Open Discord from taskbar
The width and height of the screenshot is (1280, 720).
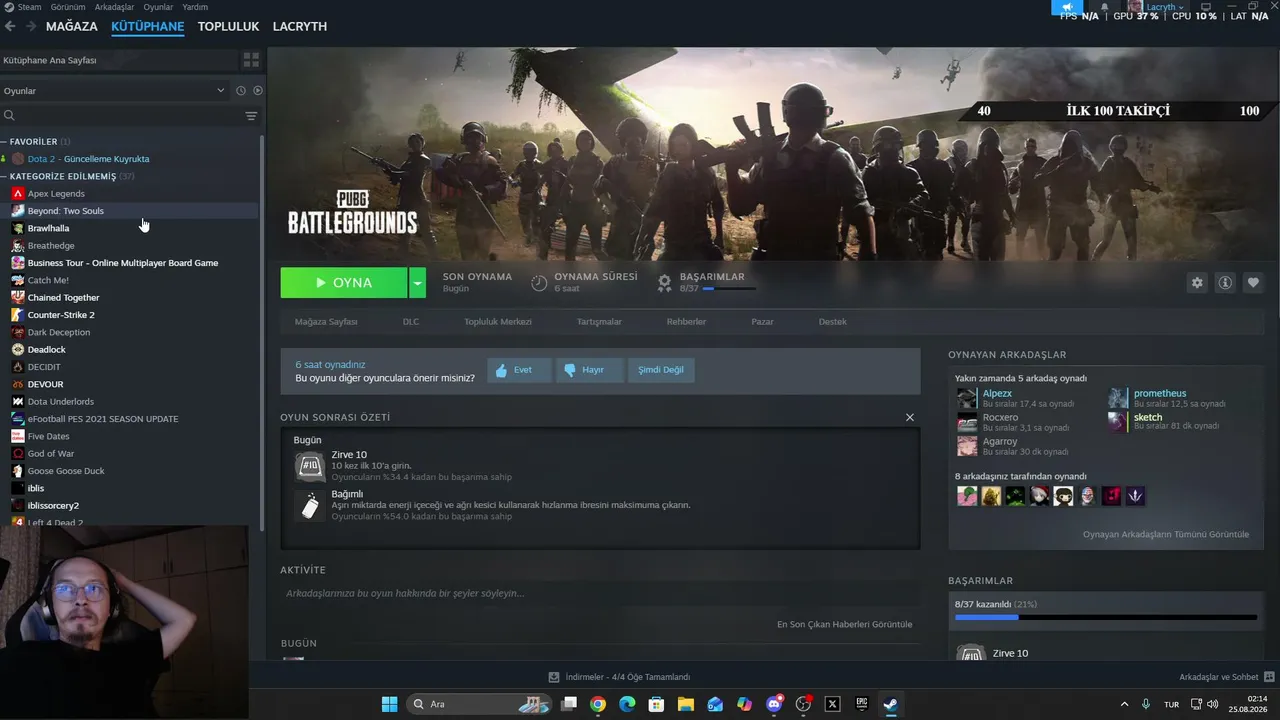(x=774, y=704)
